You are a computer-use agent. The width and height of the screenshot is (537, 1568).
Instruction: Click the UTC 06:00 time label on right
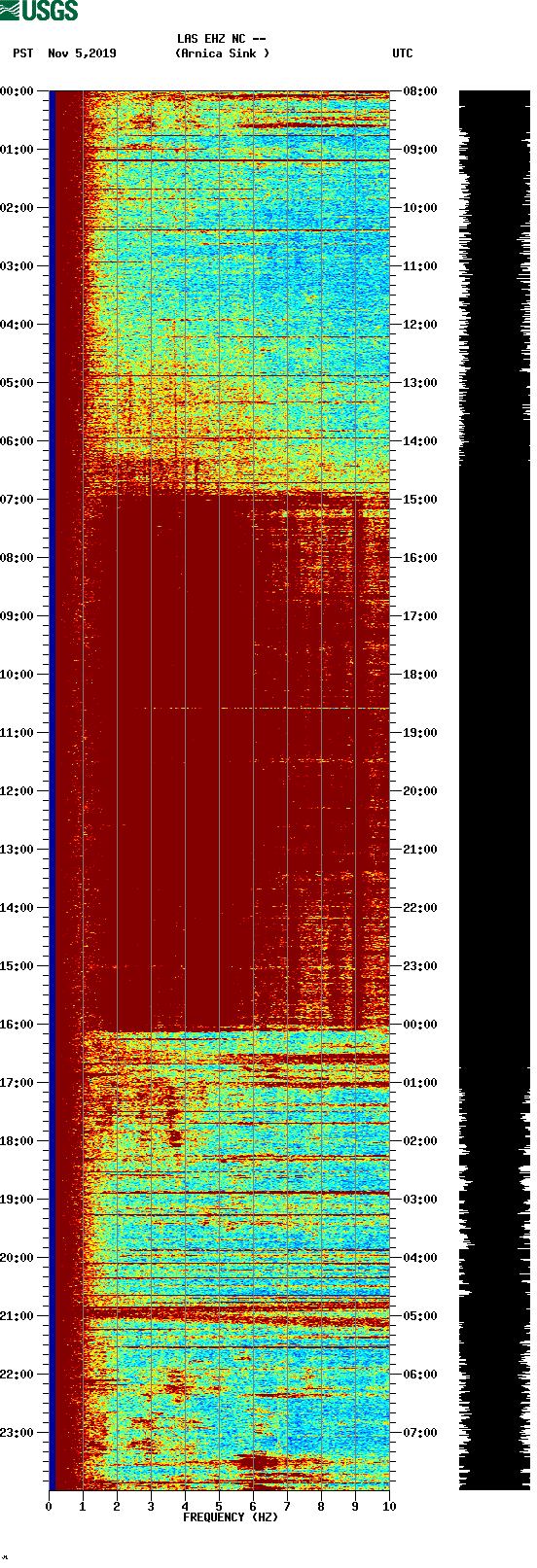click(x=420, y=1375)
